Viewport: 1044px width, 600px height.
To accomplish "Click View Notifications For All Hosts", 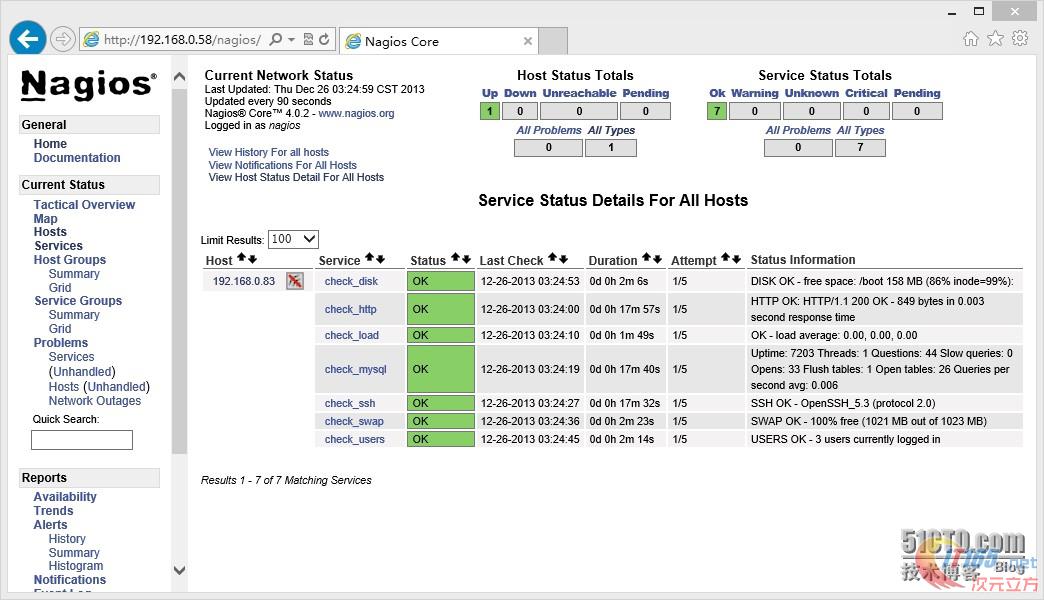I will pyautogui.click(x=283, y=164).
